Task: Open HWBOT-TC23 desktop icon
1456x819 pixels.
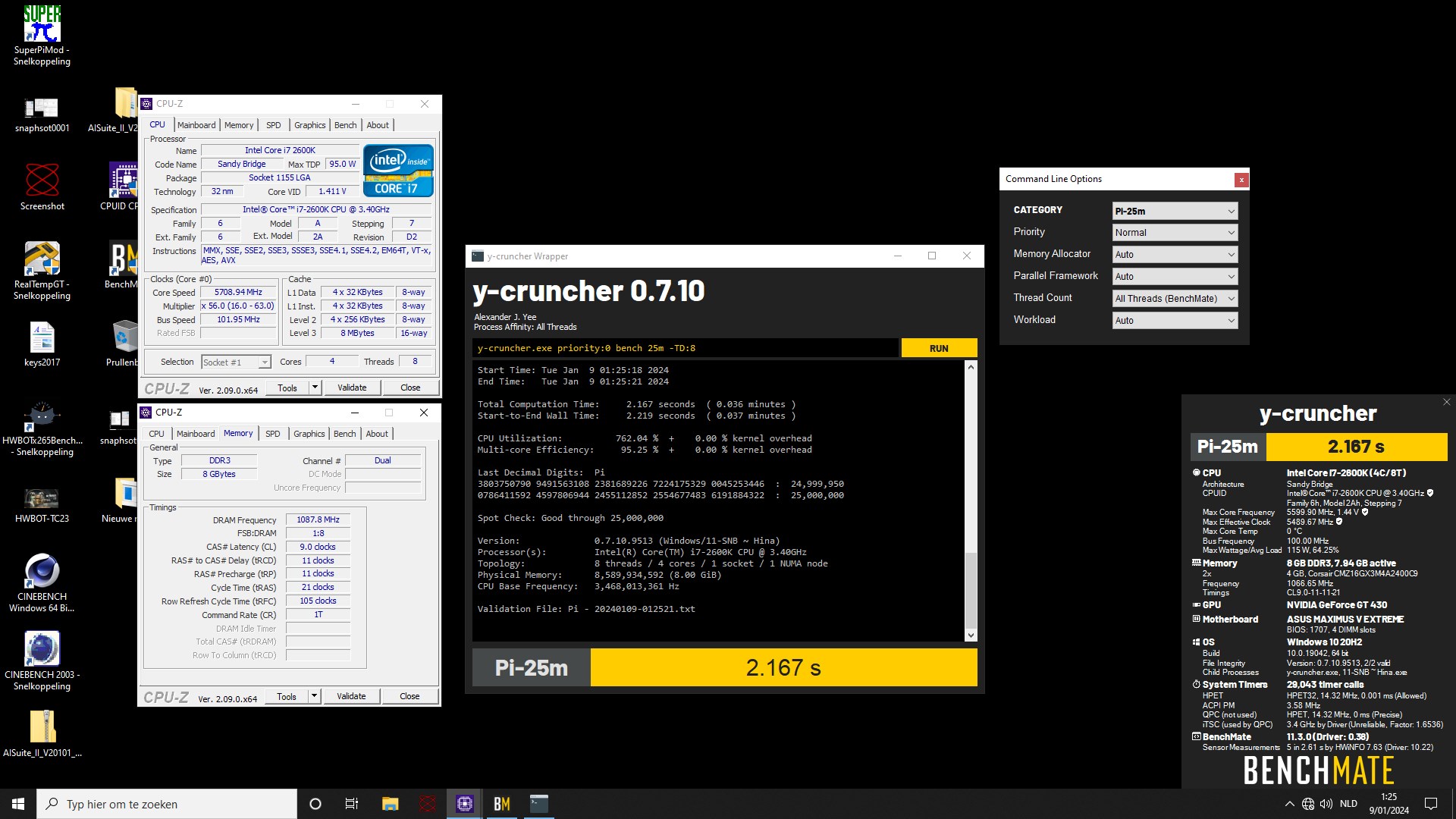Action: 42,505
